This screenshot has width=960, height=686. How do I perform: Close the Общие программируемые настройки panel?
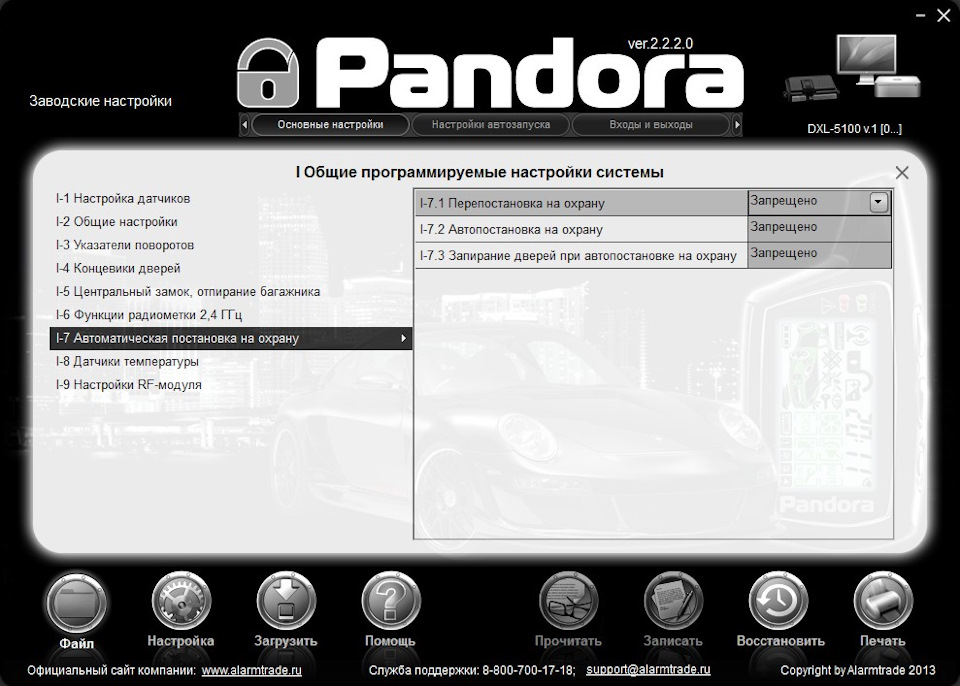click(902, 173)
